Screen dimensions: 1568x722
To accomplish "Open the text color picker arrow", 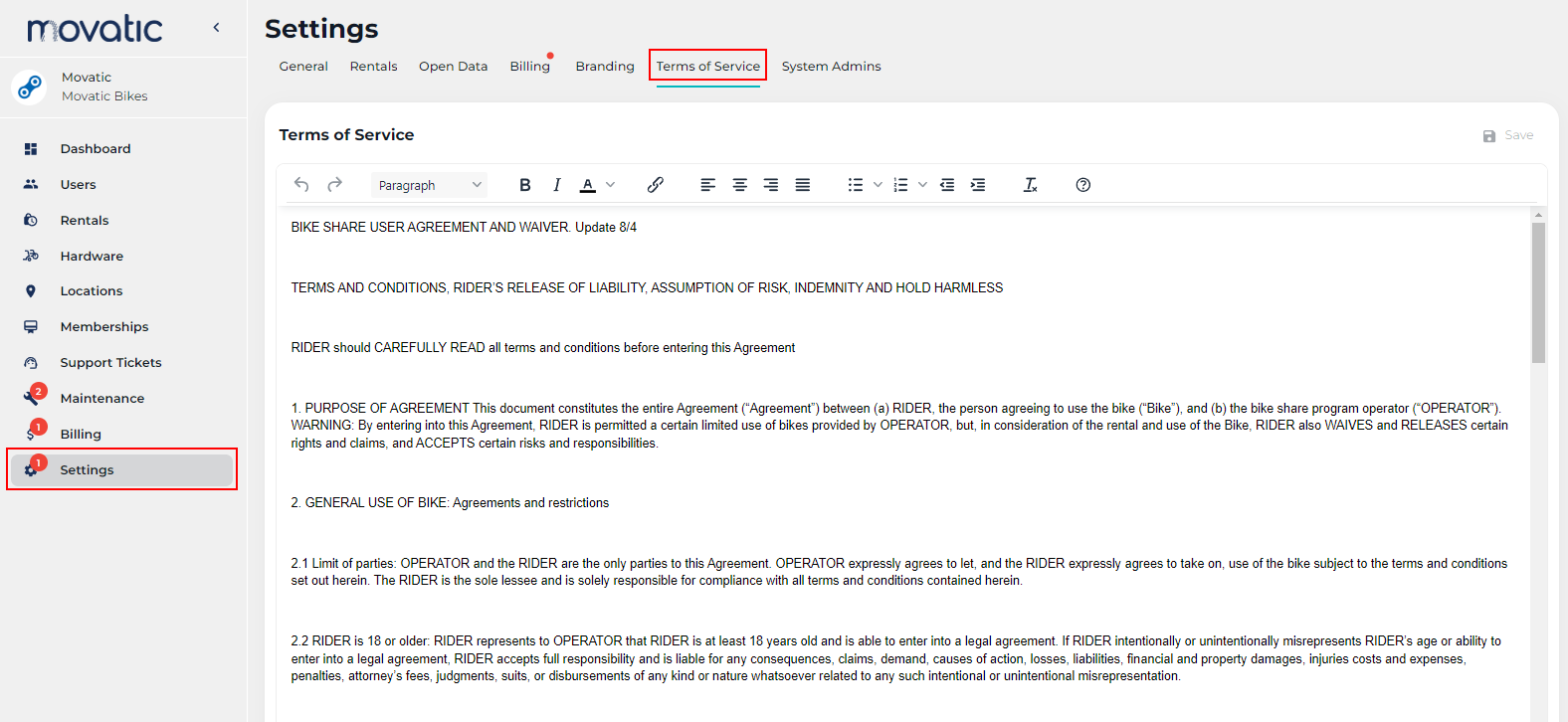I will pyautogui.click(x=611, y=185).
